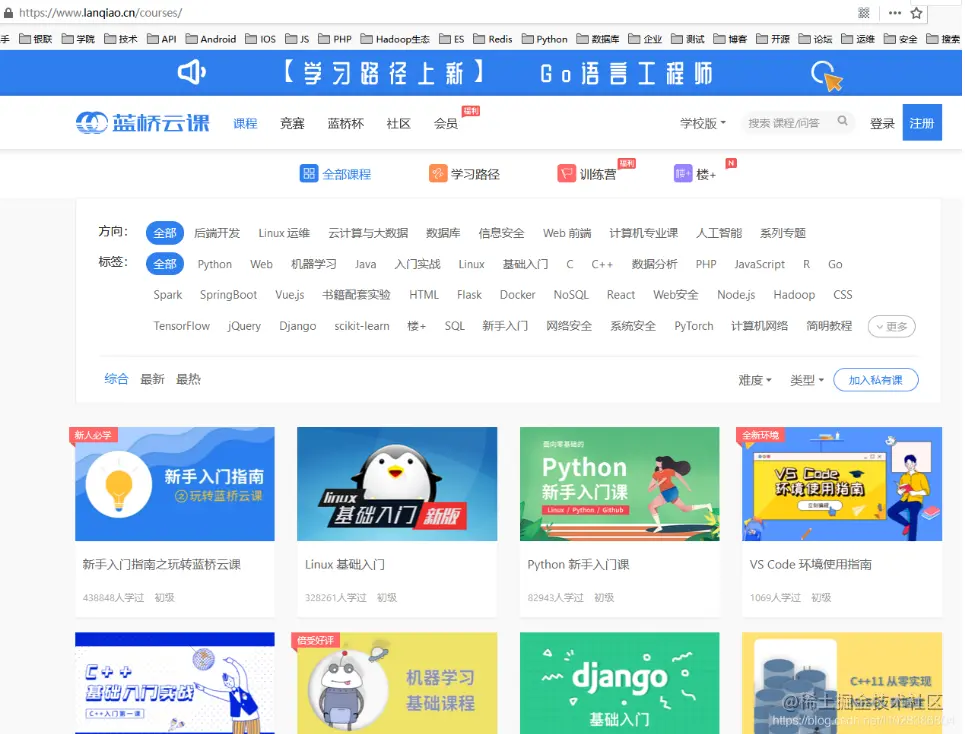Filter by Python tag
Screen dimensions: 965x734
pos(214,264)
